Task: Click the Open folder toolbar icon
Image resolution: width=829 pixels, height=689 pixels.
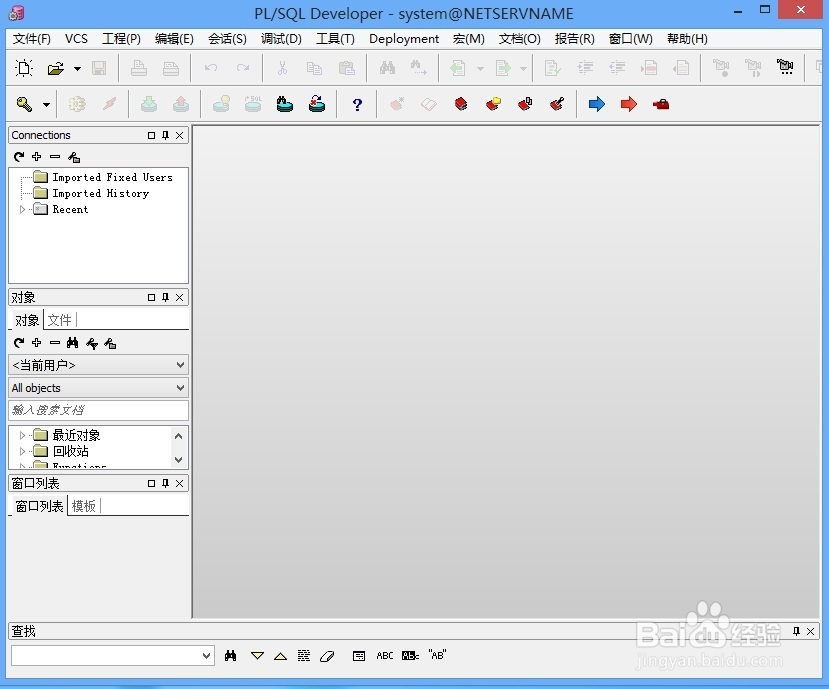Action: [56, 68]
